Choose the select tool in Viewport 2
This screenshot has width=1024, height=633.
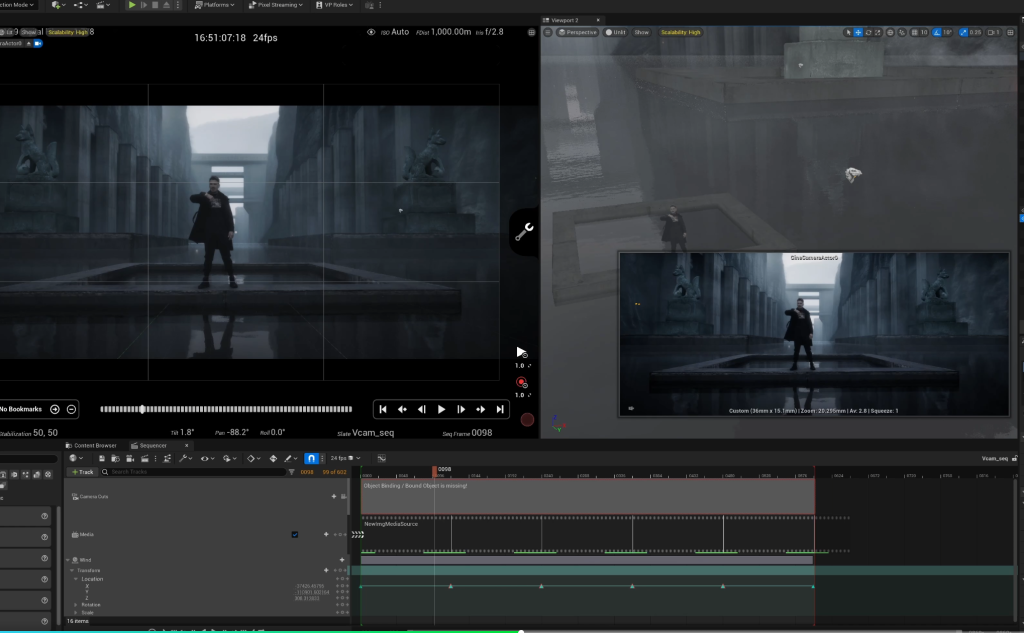point(848,32)
